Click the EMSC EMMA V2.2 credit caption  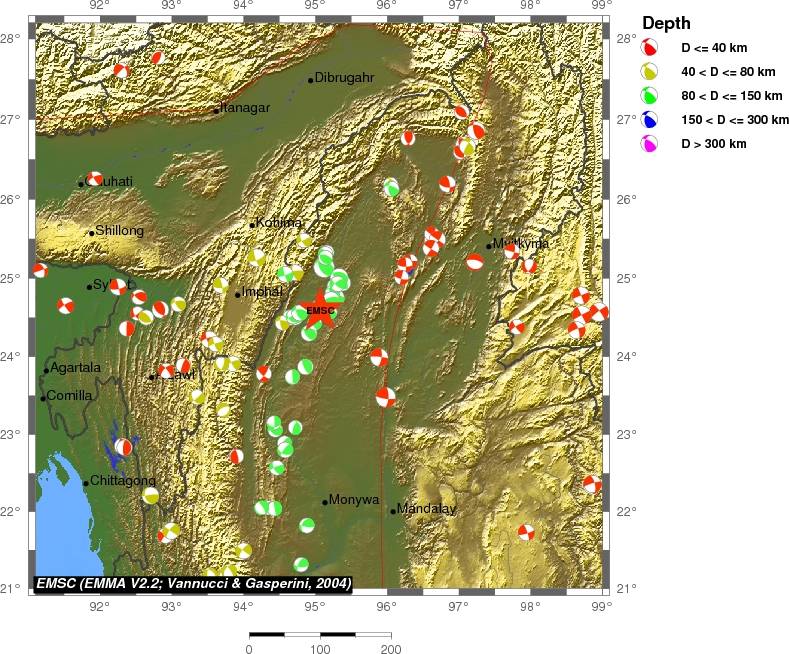pos(193,583)
